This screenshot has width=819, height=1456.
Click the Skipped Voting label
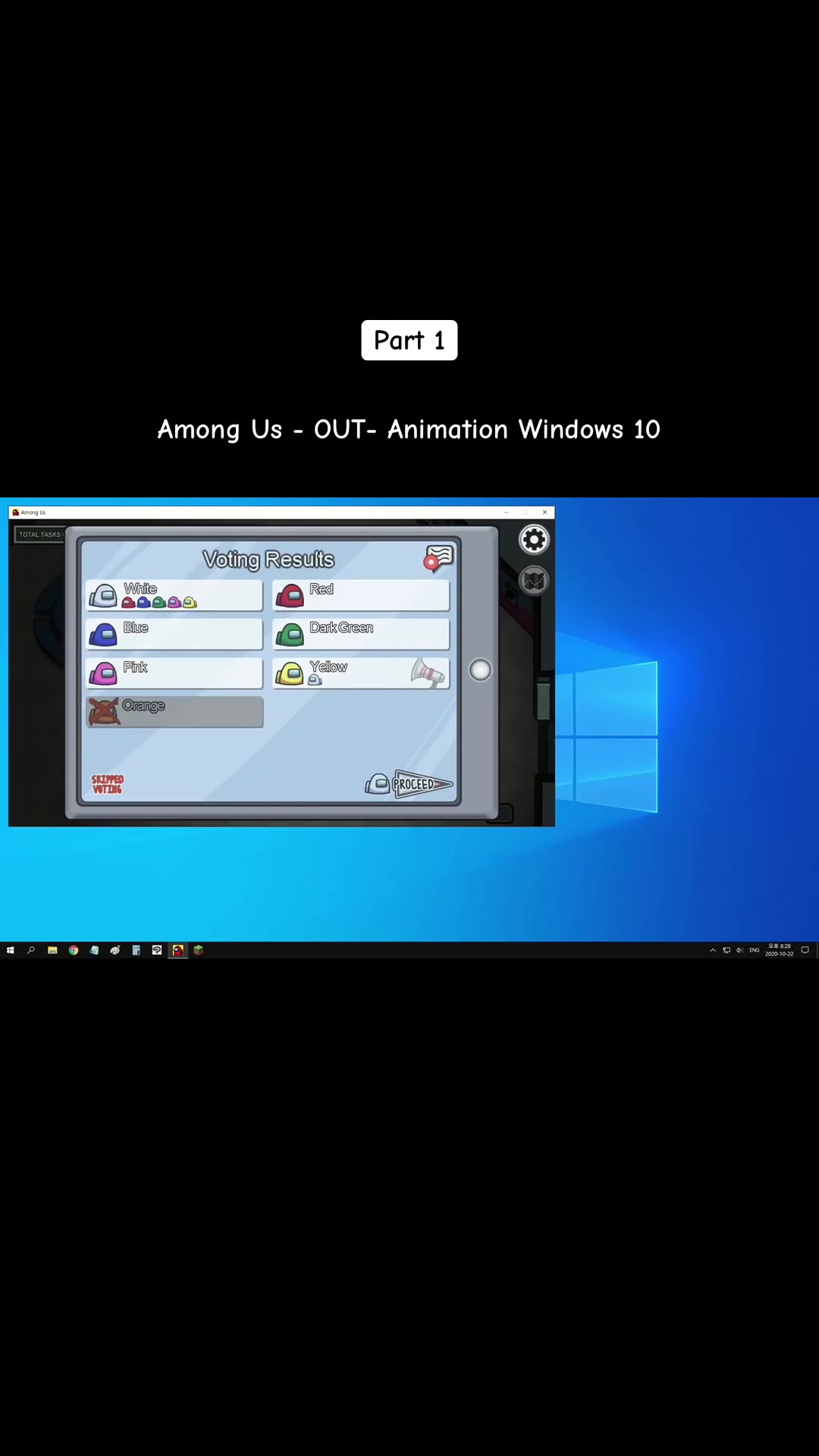[x=107, y=784]
